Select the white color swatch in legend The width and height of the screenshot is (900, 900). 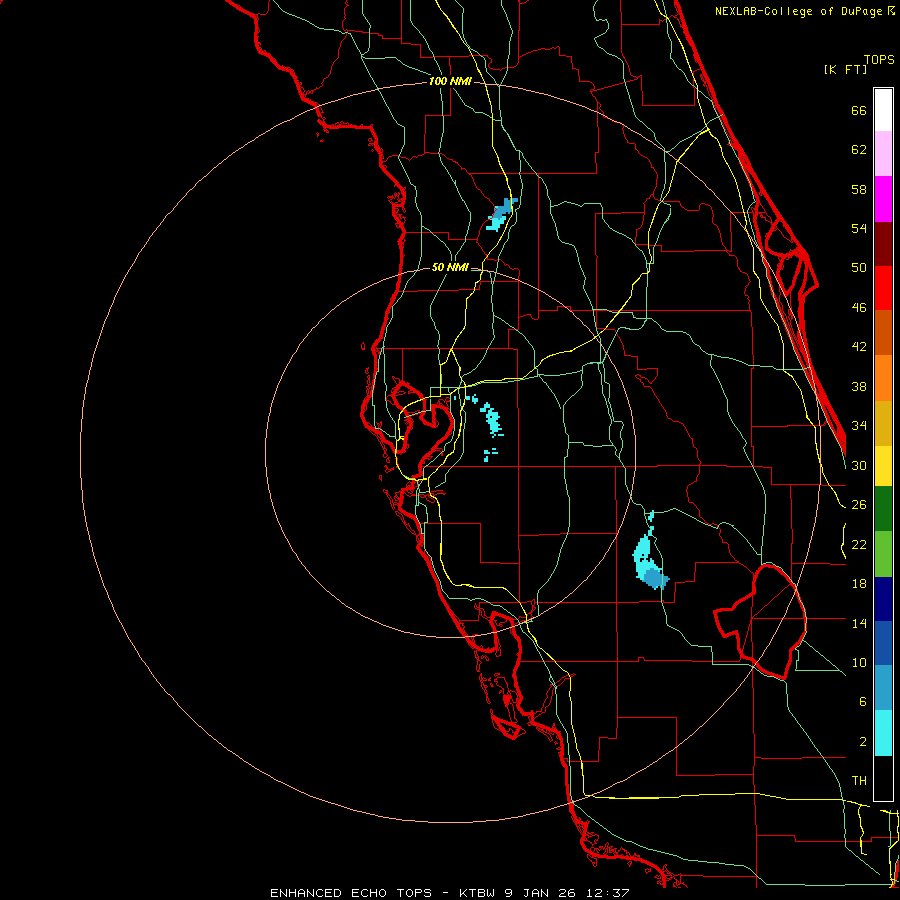pyautogui.click(x=883, y=110)
